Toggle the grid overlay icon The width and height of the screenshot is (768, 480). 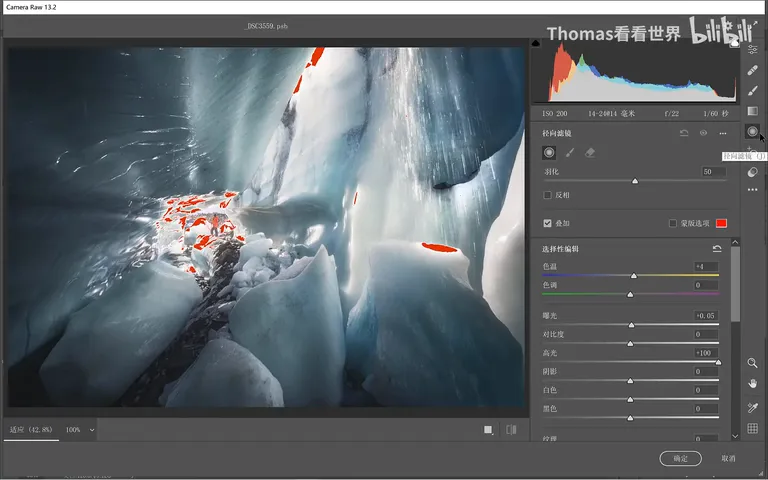(753, 429)
